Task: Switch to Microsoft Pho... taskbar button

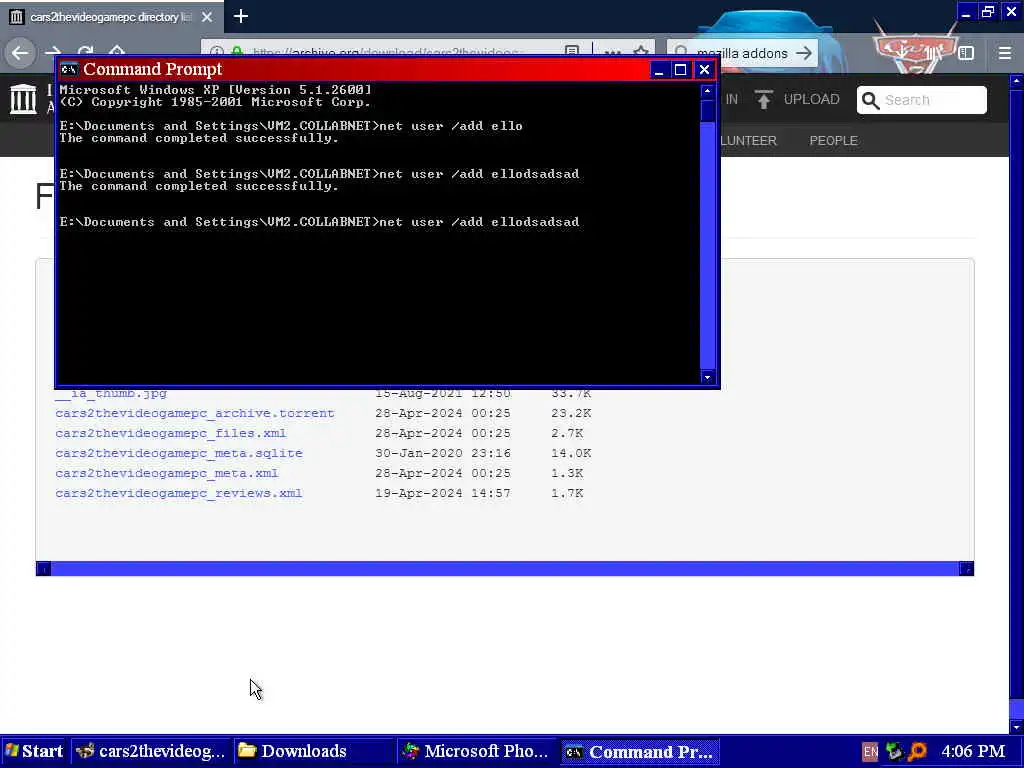Action: [x=476, y=752]
